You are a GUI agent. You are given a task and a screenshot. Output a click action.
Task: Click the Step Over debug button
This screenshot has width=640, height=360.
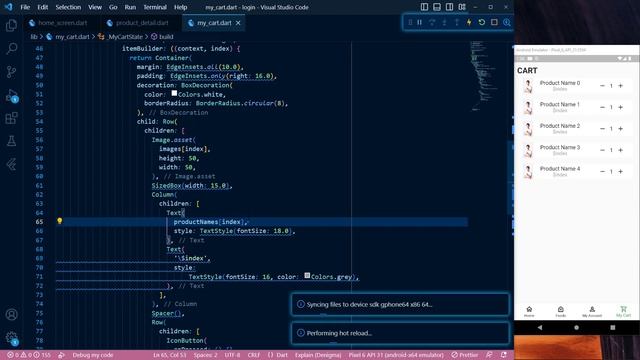432,22
